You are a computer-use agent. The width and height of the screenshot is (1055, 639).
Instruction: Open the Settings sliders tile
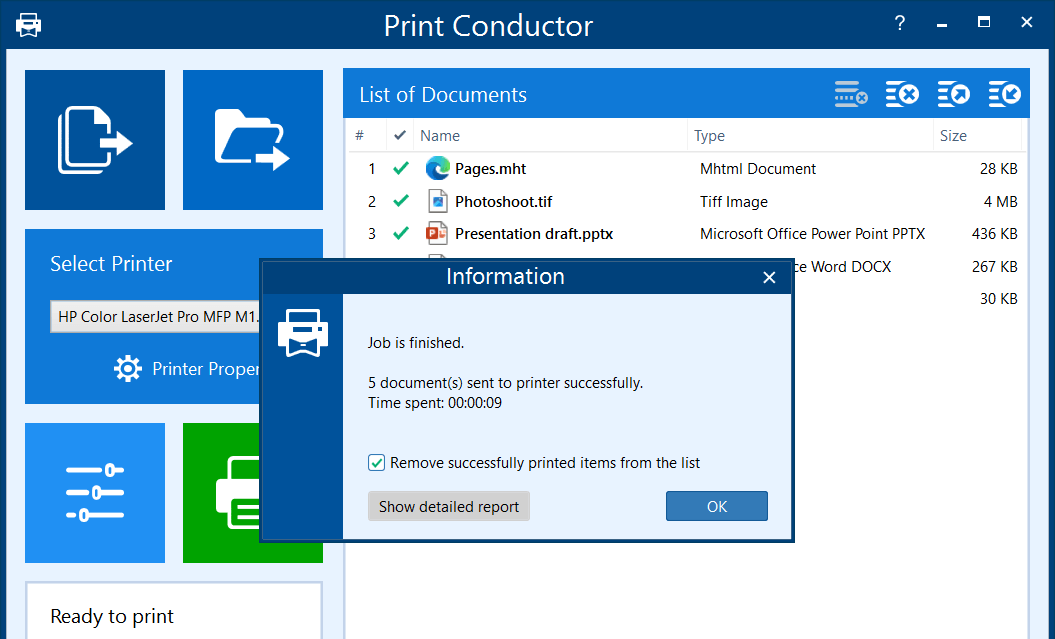point(95,492)
